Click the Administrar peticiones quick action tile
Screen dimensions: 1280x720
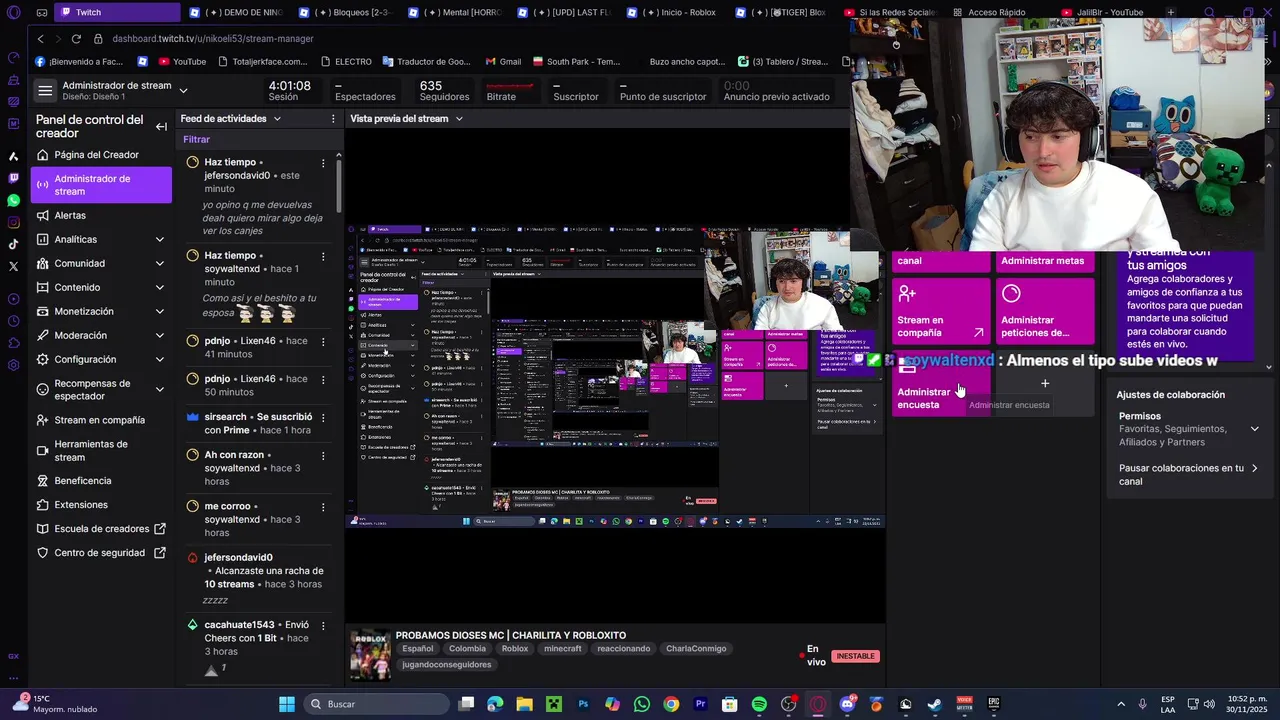point(1045,311)
